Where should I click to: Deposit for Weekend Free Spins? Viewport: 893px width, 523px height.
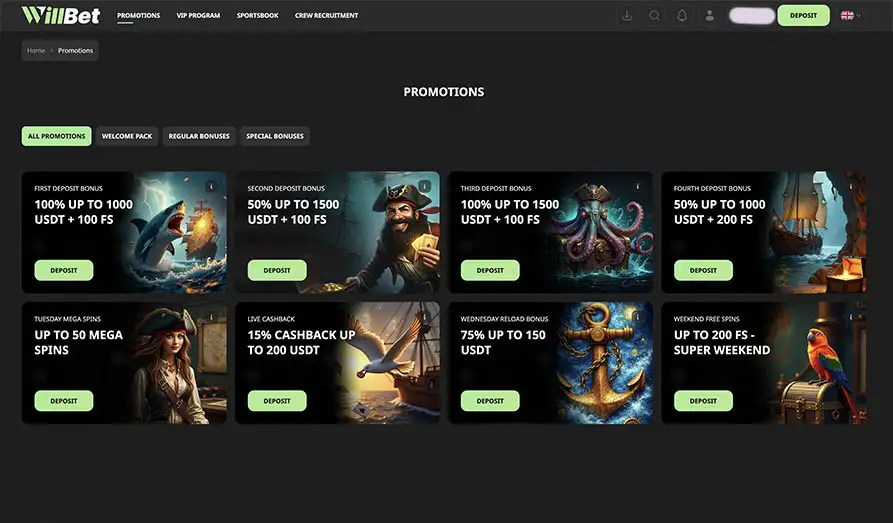point(703,401)
